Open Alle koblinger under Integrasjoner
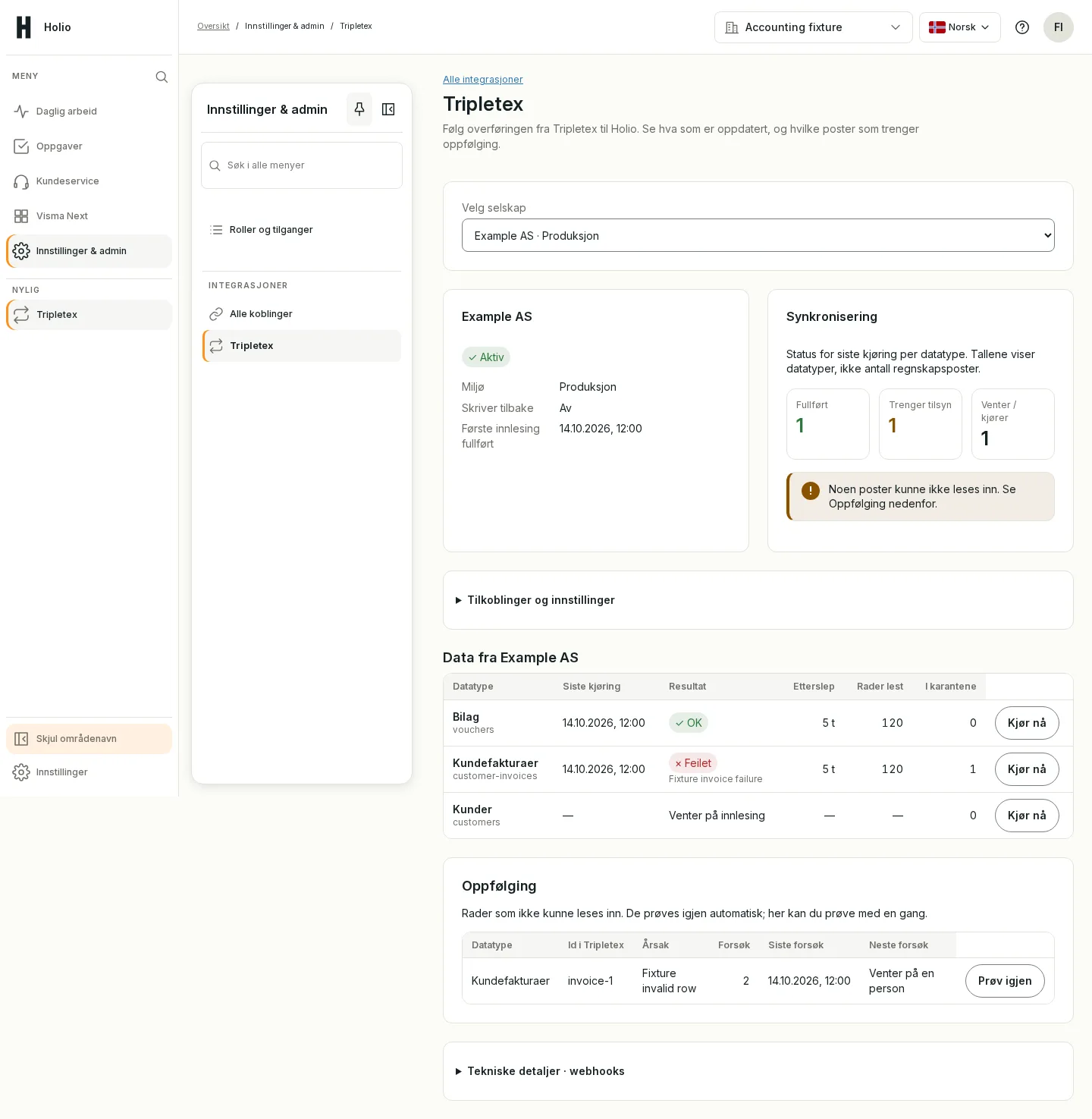This screenshot has height=1119, width=1092. pyautogui.click(x=302, y=314)
